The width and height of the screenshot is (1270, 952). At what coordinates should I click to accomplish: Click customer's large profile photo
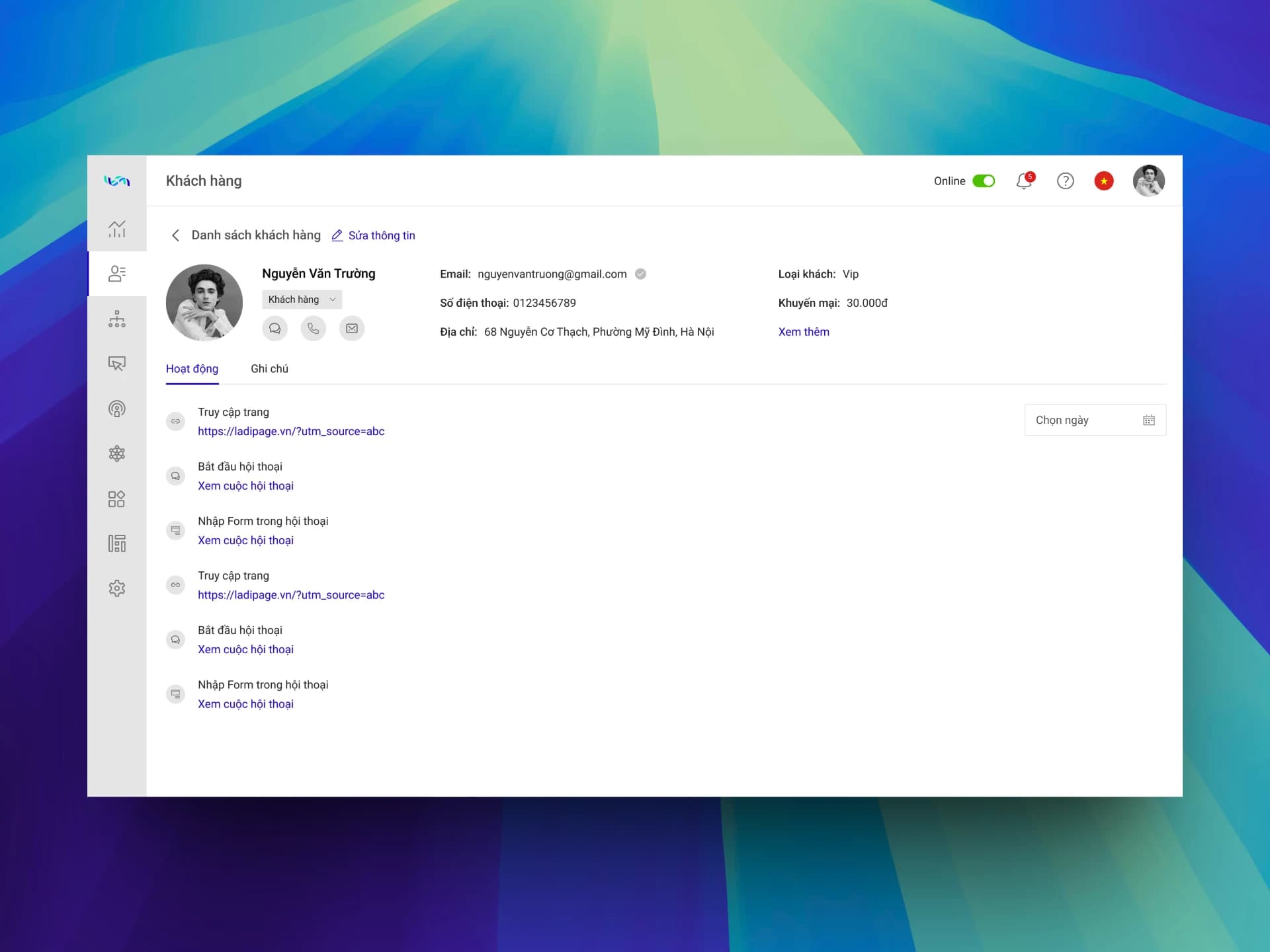tap(204, 303)
